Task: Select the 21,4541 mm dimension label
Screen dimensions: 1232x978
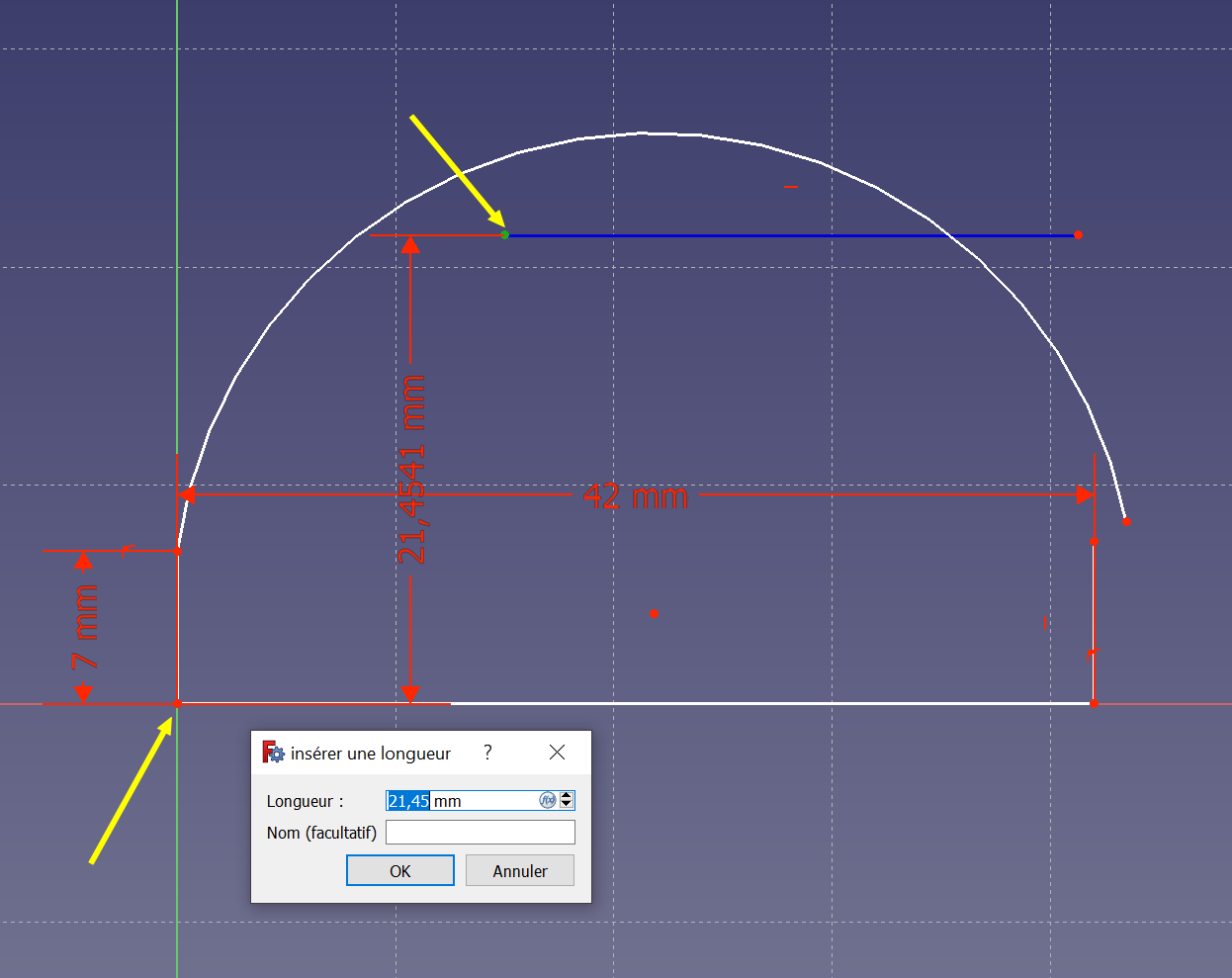Action: click(x=411, y=469)
